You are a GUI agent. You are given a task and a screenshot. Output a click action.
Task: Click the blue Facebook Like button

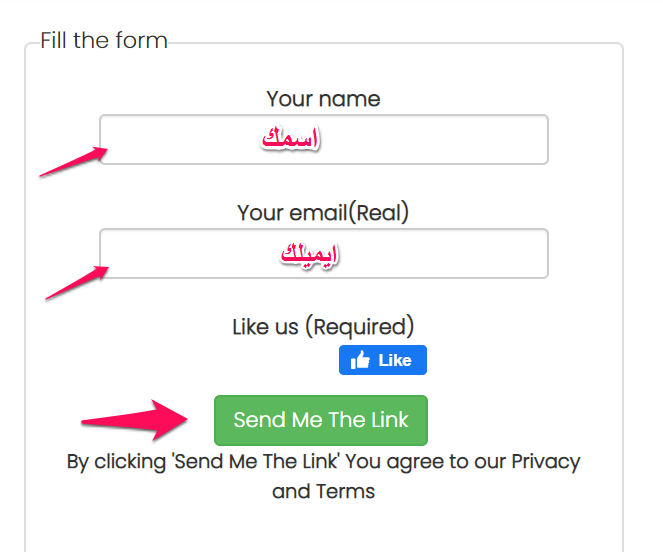383,360
